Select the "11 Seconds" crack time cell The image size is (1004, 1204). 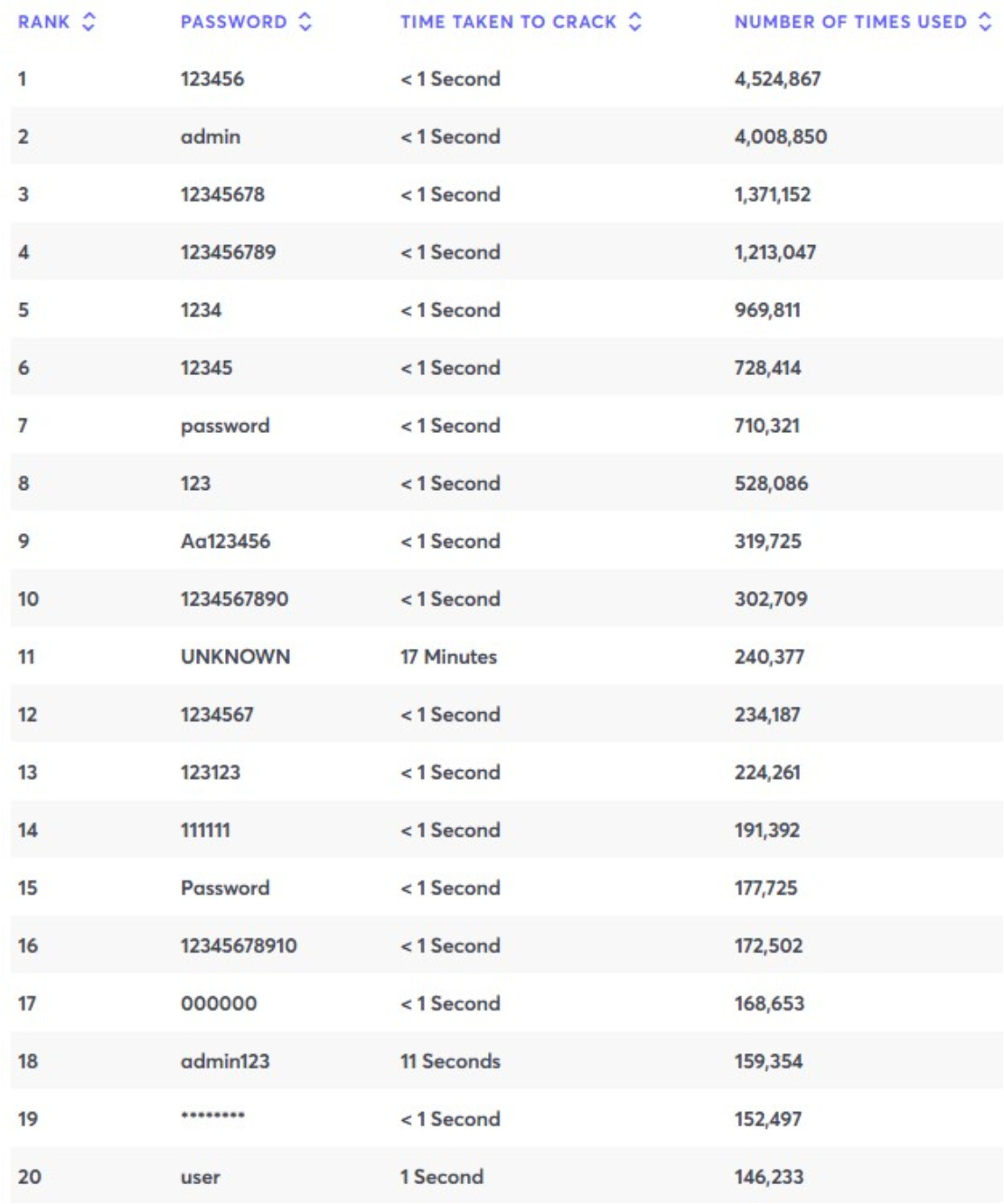450,1061
